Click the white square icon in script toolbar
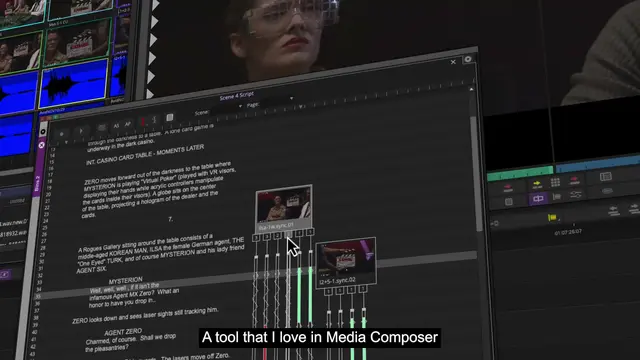This screenshot has height=360, width=640. pyautogui.click(x=169, y=118)
